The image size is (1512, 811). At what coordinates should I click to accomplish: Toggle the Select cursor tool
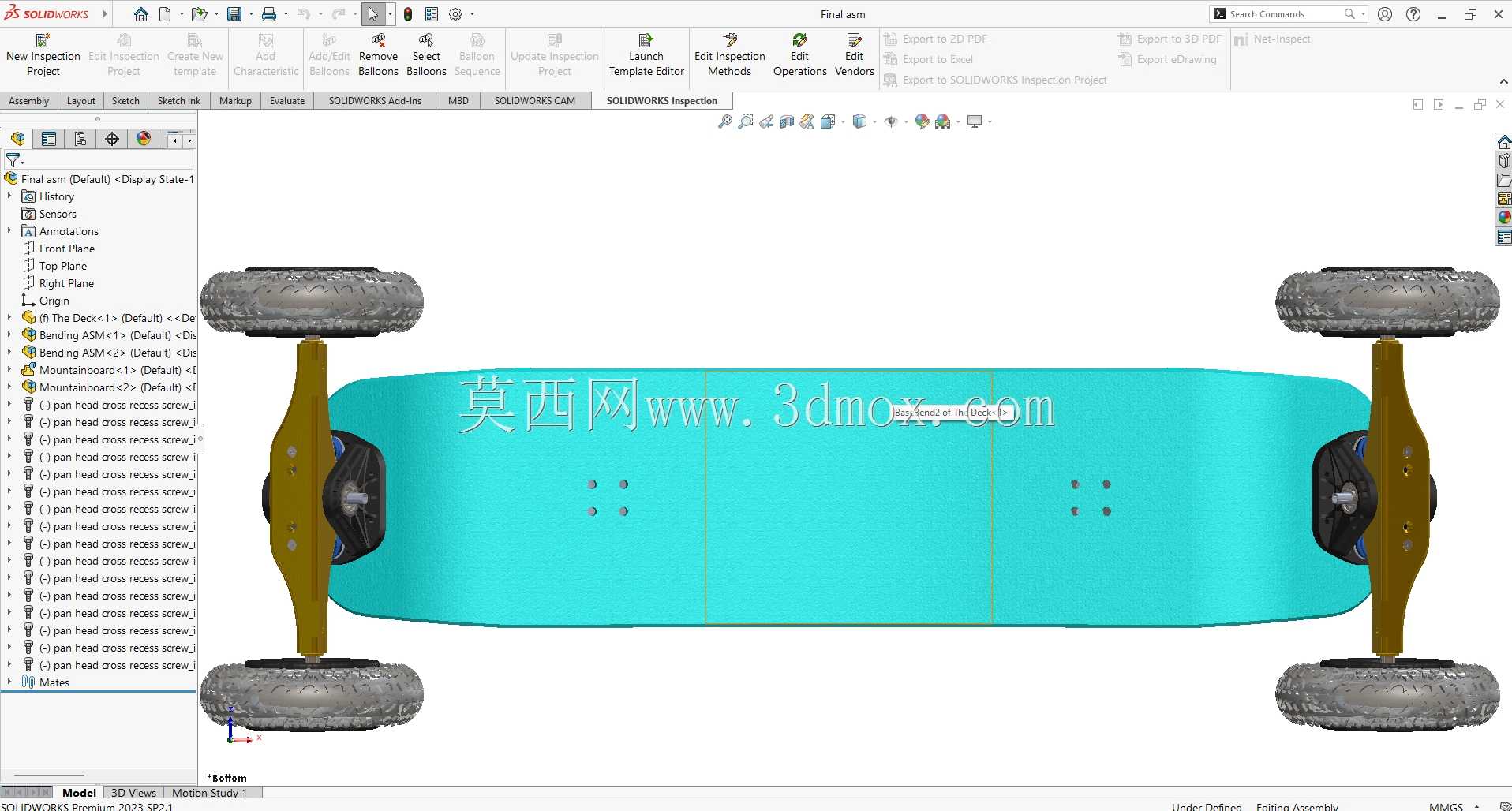[x=372, y=14]
